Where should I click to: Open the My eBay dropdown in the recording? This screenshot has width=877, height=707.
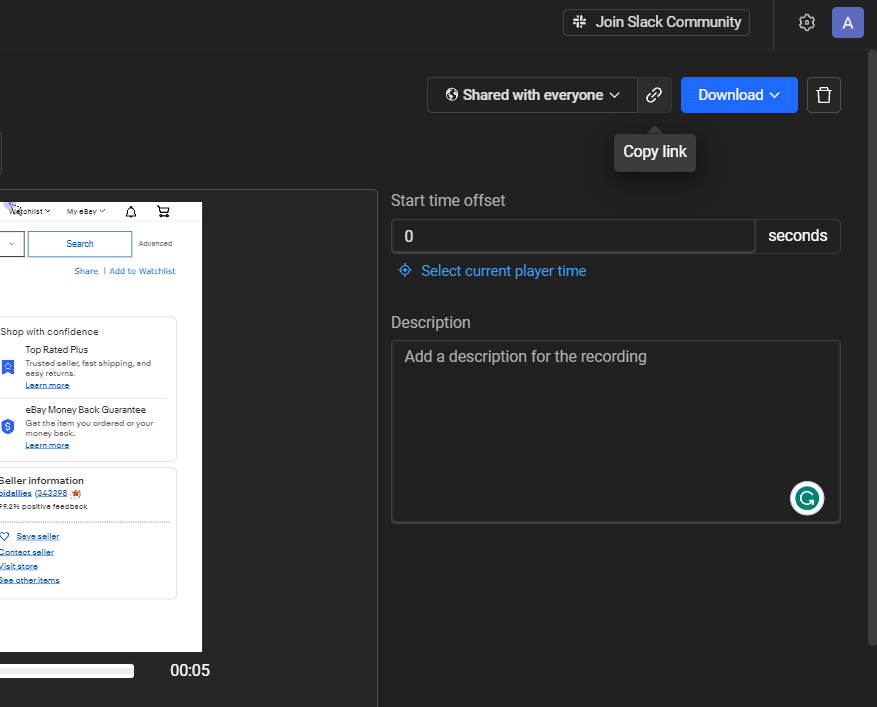(86, 211)
